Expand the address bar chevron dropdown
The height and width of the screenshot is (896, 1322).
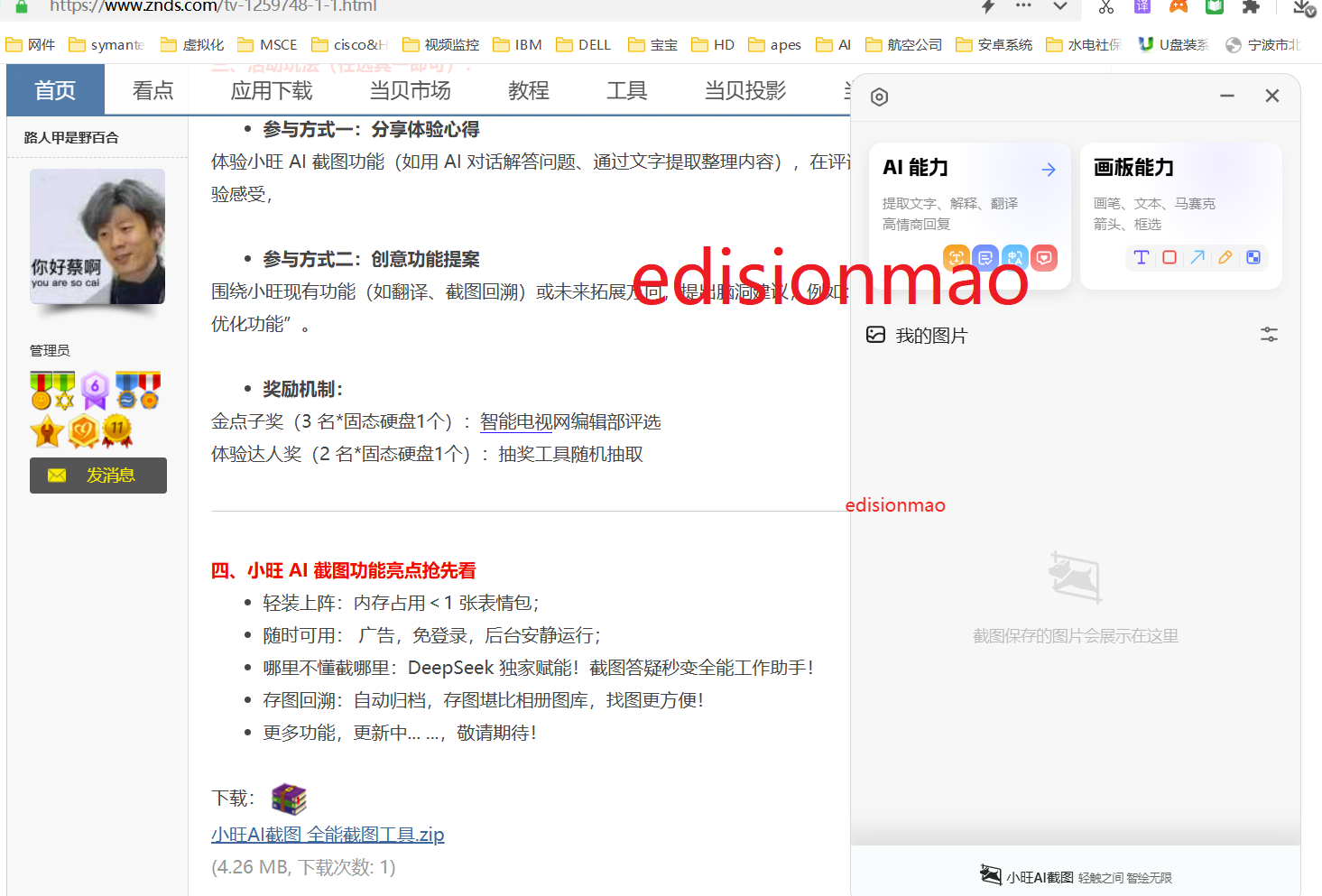(x=1060, y=6)
